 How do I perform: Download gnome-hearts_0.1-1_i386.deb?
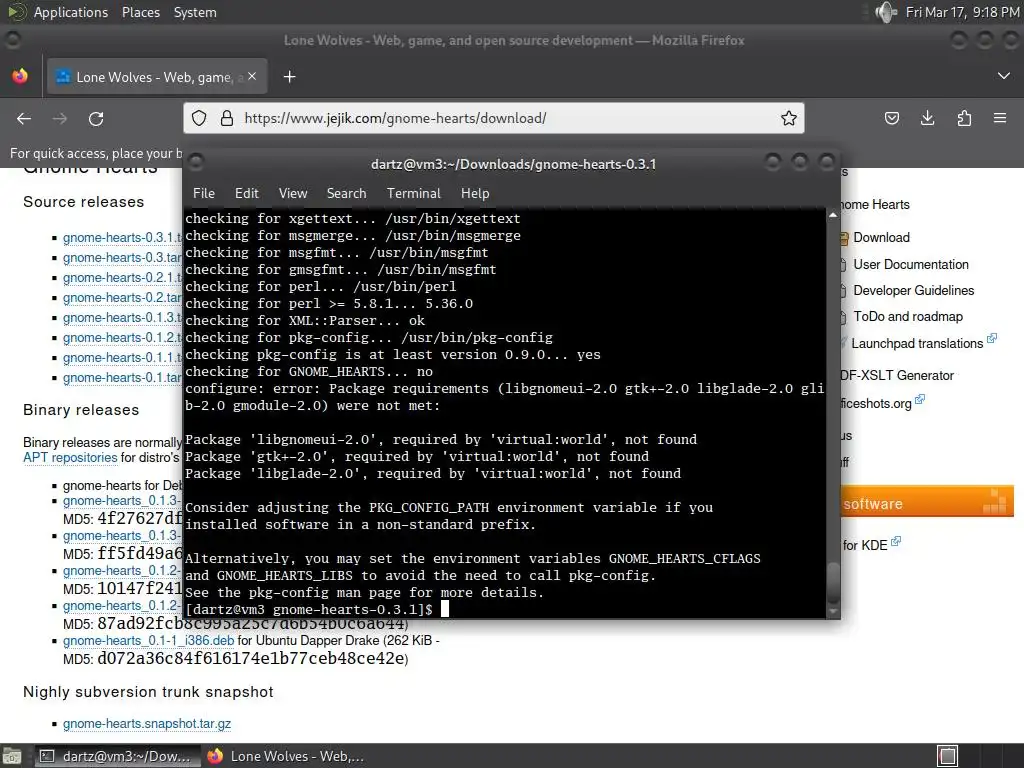(148, 641)
